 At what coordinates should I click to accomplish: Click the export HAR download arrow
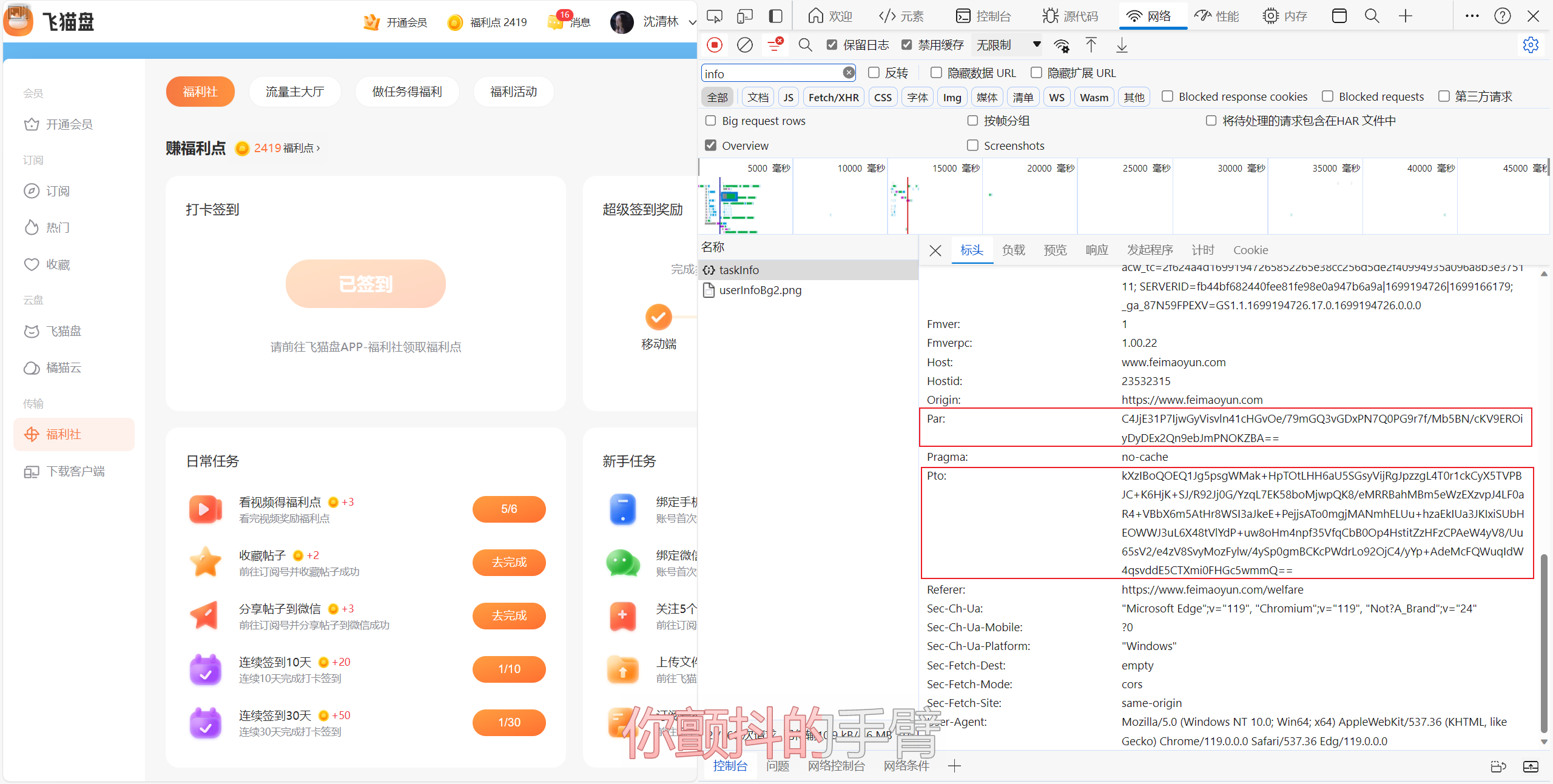1122,45
